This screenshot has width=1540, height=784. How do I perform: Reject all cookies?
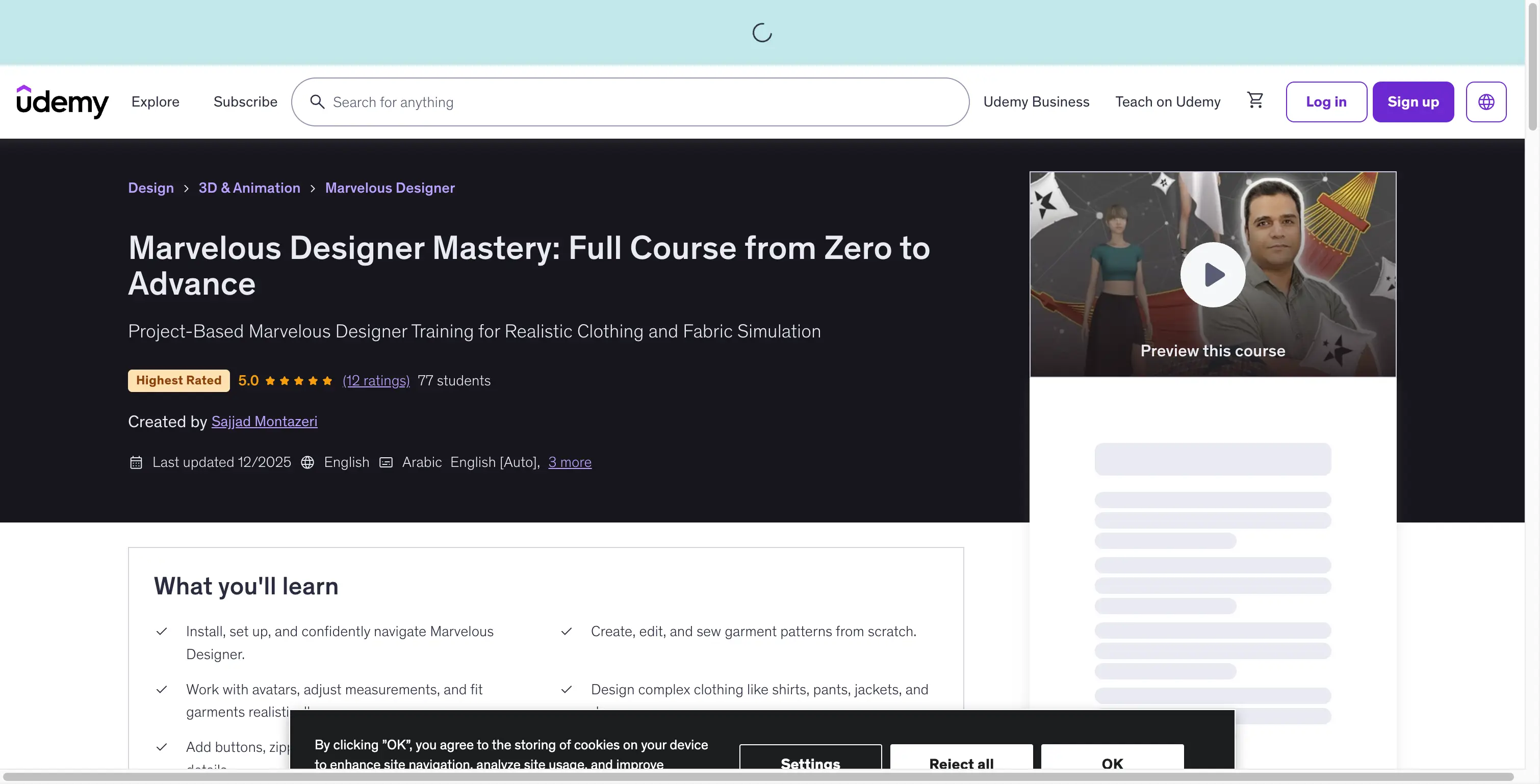click(x=961, y=764)
